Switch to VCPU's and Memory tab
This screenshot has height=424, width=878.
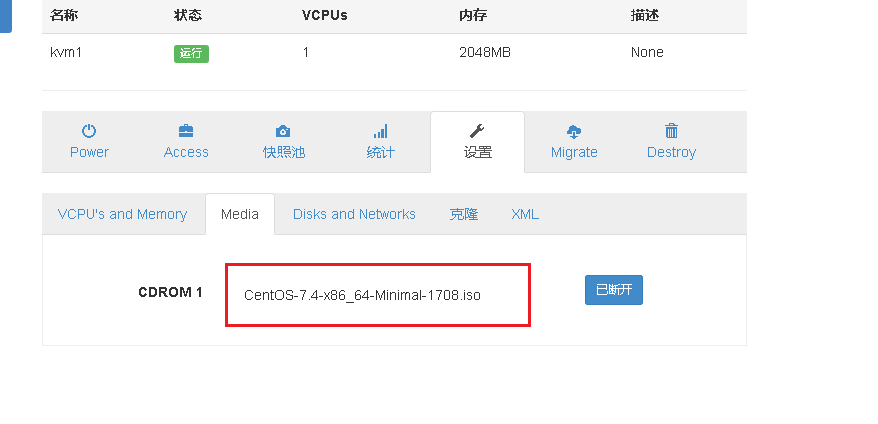click(x=122, y=214)
